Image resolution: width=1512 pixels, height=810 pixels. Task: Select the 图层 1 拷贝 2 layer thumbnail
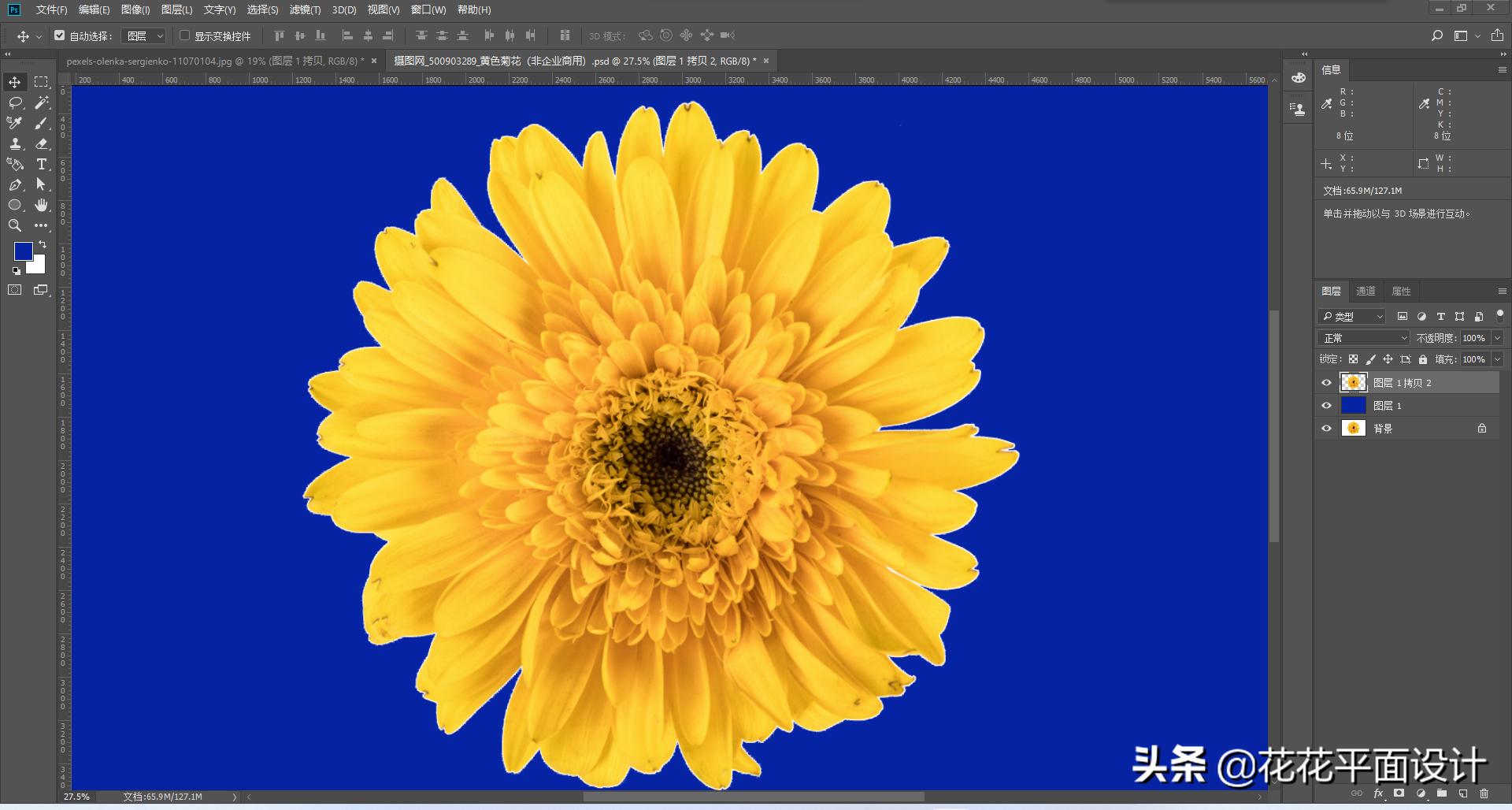[x=1353, y=383]
